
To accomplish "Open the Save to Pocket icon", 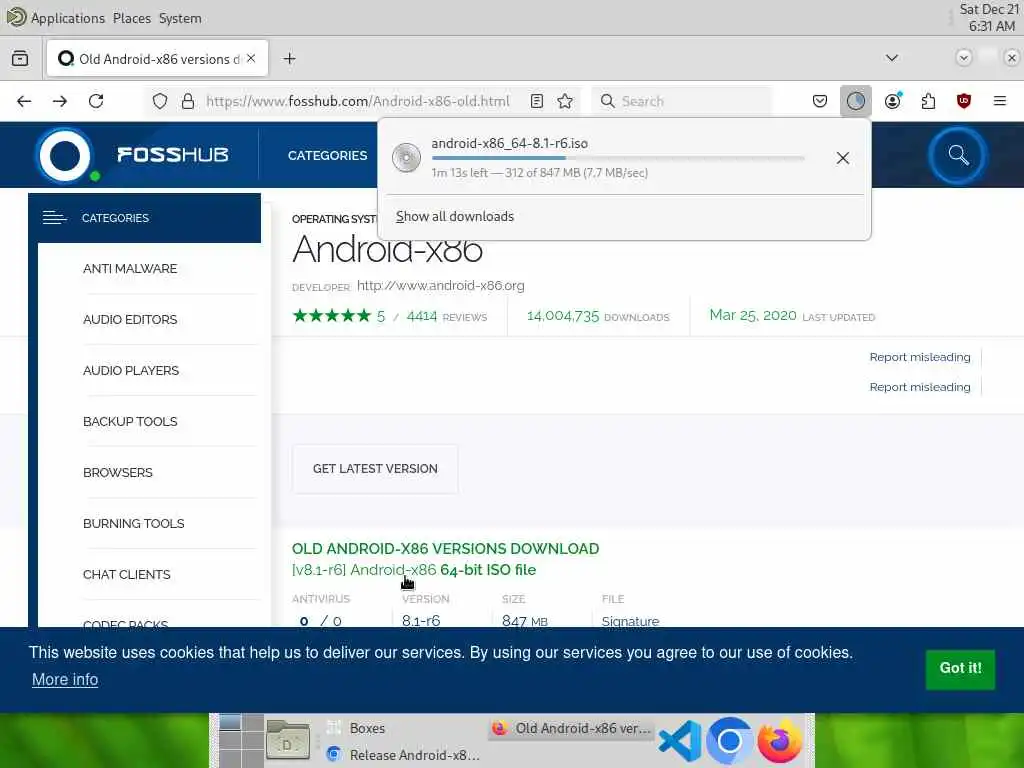I will [x=820, y=101].
